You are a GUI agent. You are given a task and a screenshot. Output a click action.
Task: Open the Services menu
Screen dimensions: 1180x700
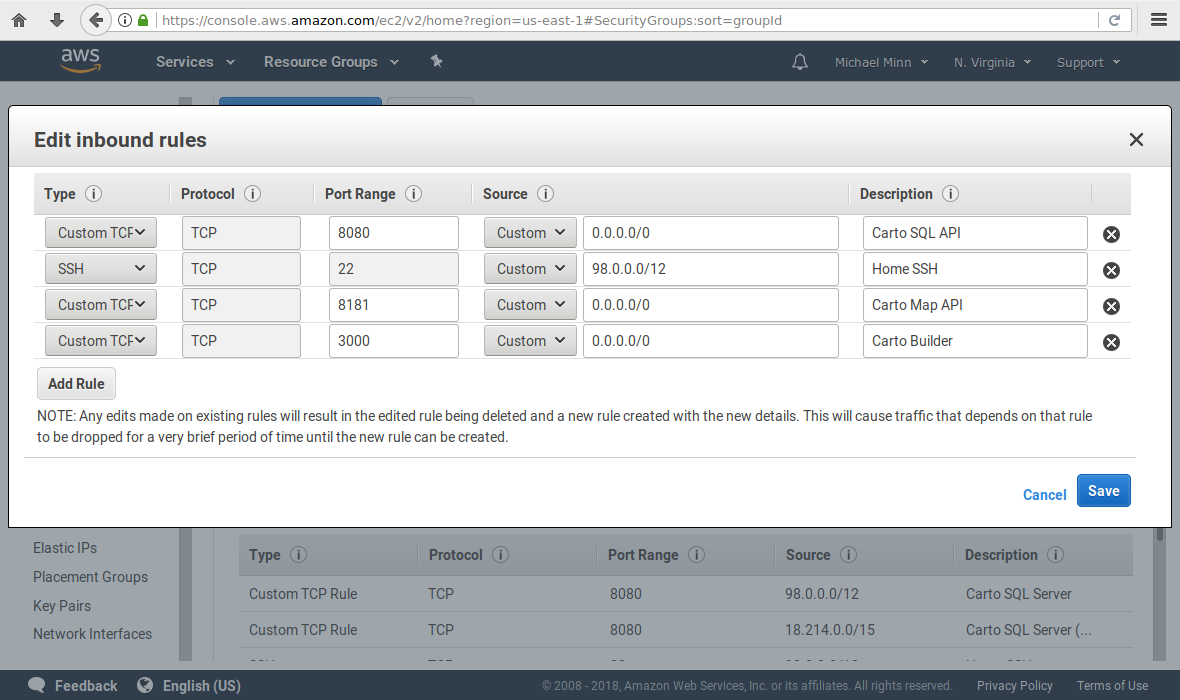pos(195,62)
